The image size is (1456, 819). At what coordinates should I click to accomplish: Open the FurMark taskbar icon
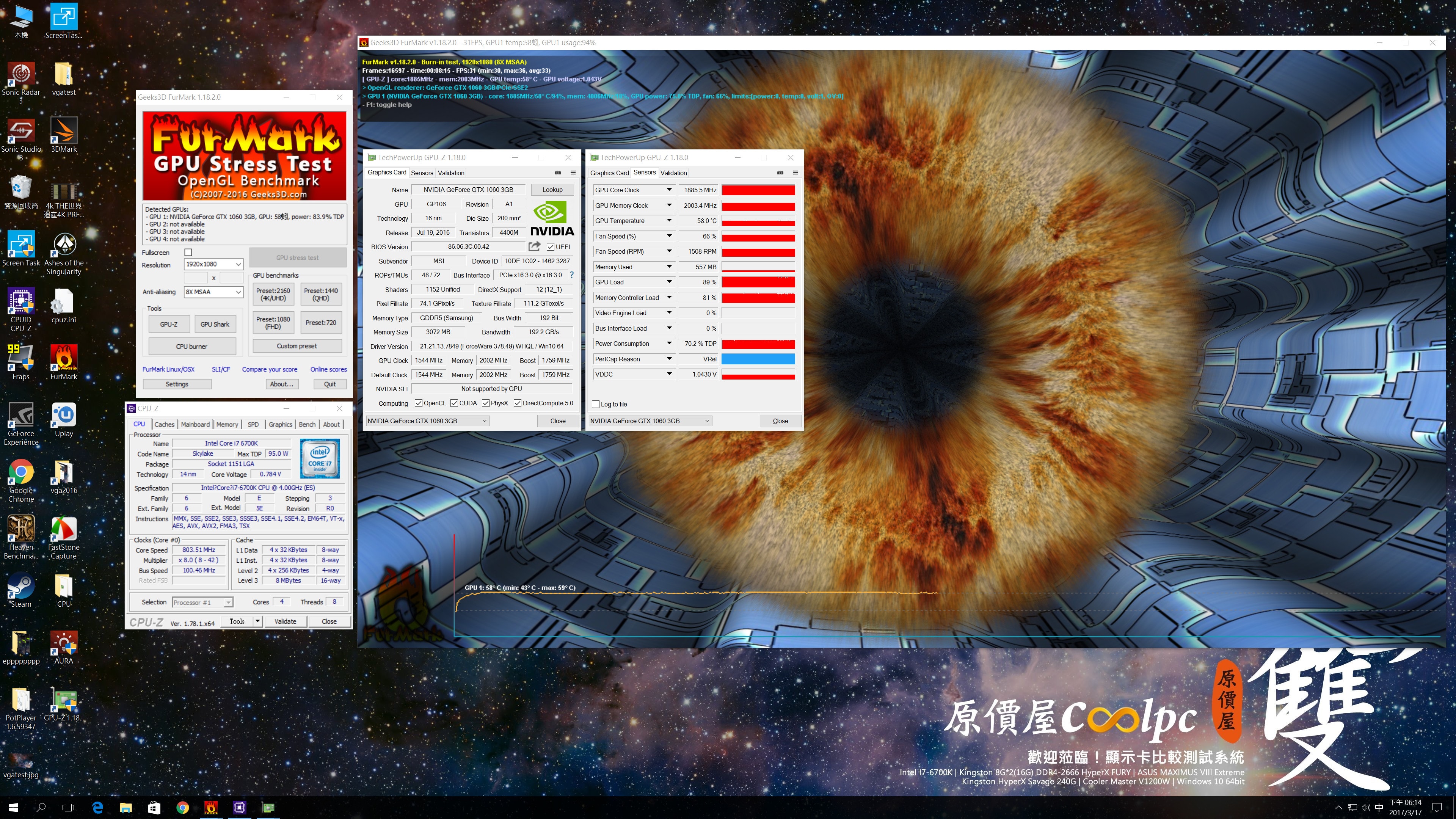coord(211,807)
